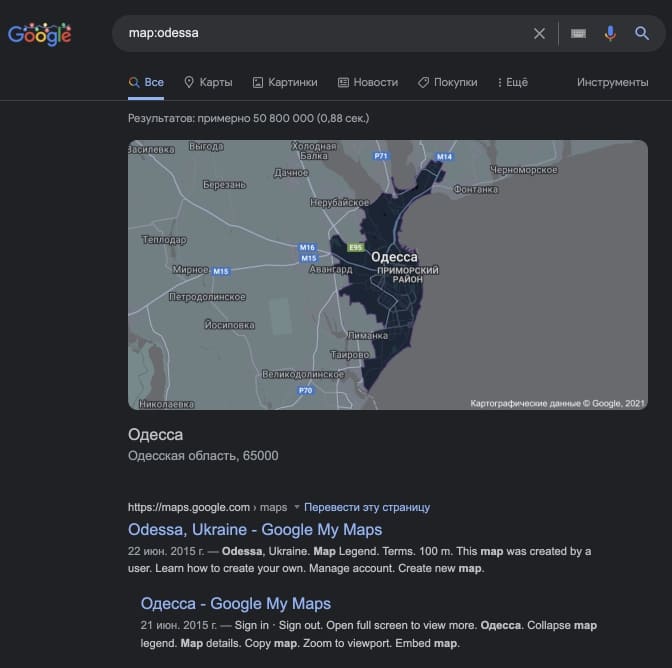Switch to the Карты tab
The height and width of the screenshot is (668, 672).
208,82
